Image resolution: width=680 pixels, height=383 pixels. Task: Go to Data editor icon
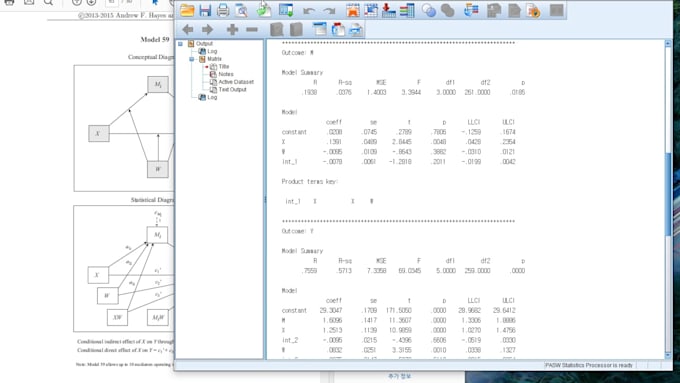tap(353, 10)
